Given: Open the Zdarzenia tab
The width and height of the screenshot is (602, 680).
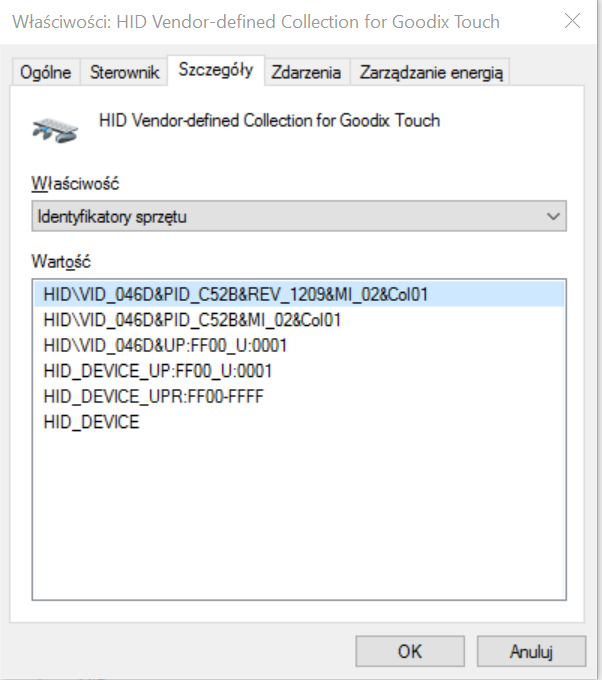Looking at the screenshot, I should [x=306, y=72].
